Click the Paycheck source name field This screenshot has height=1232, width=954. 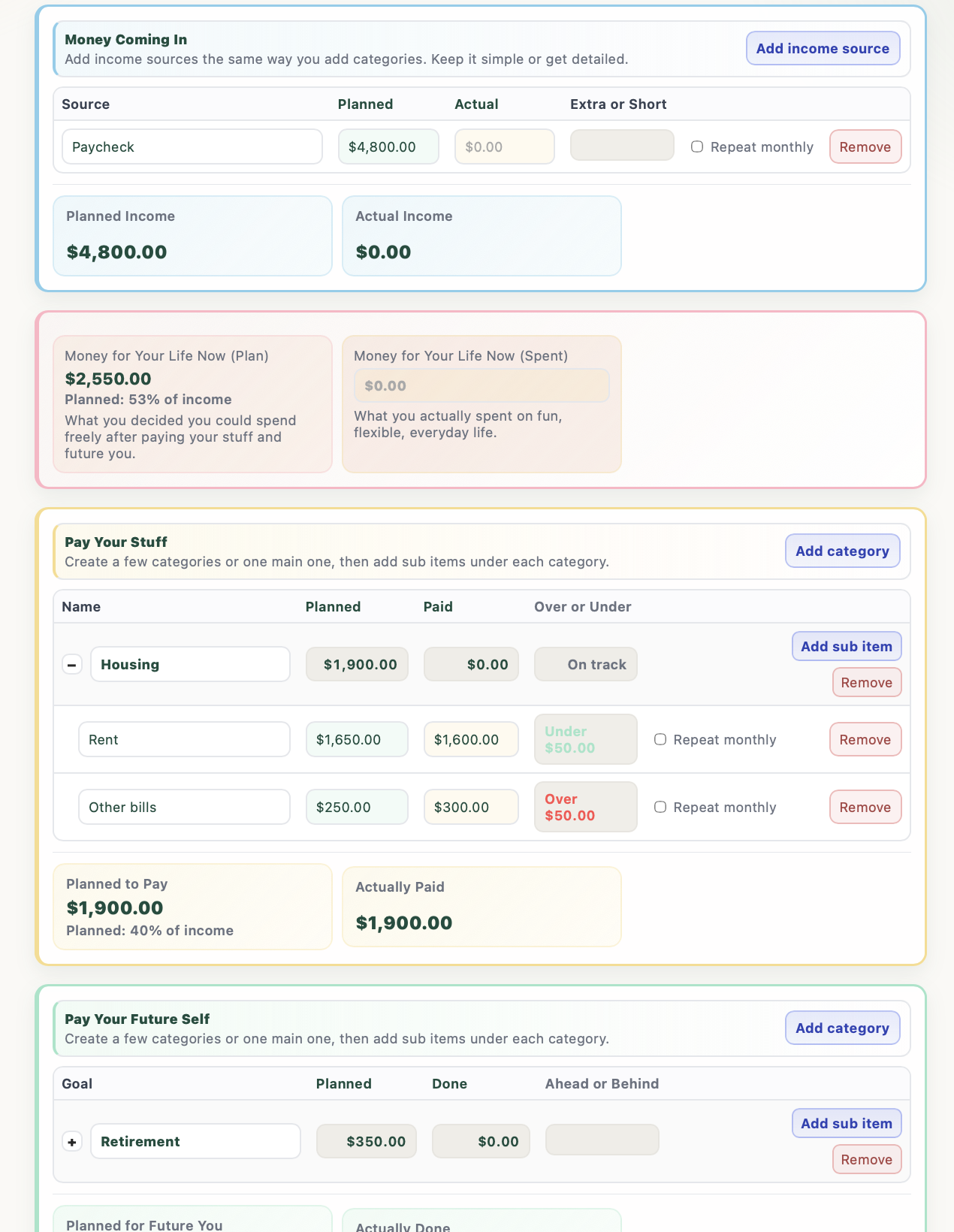point(192,146)
